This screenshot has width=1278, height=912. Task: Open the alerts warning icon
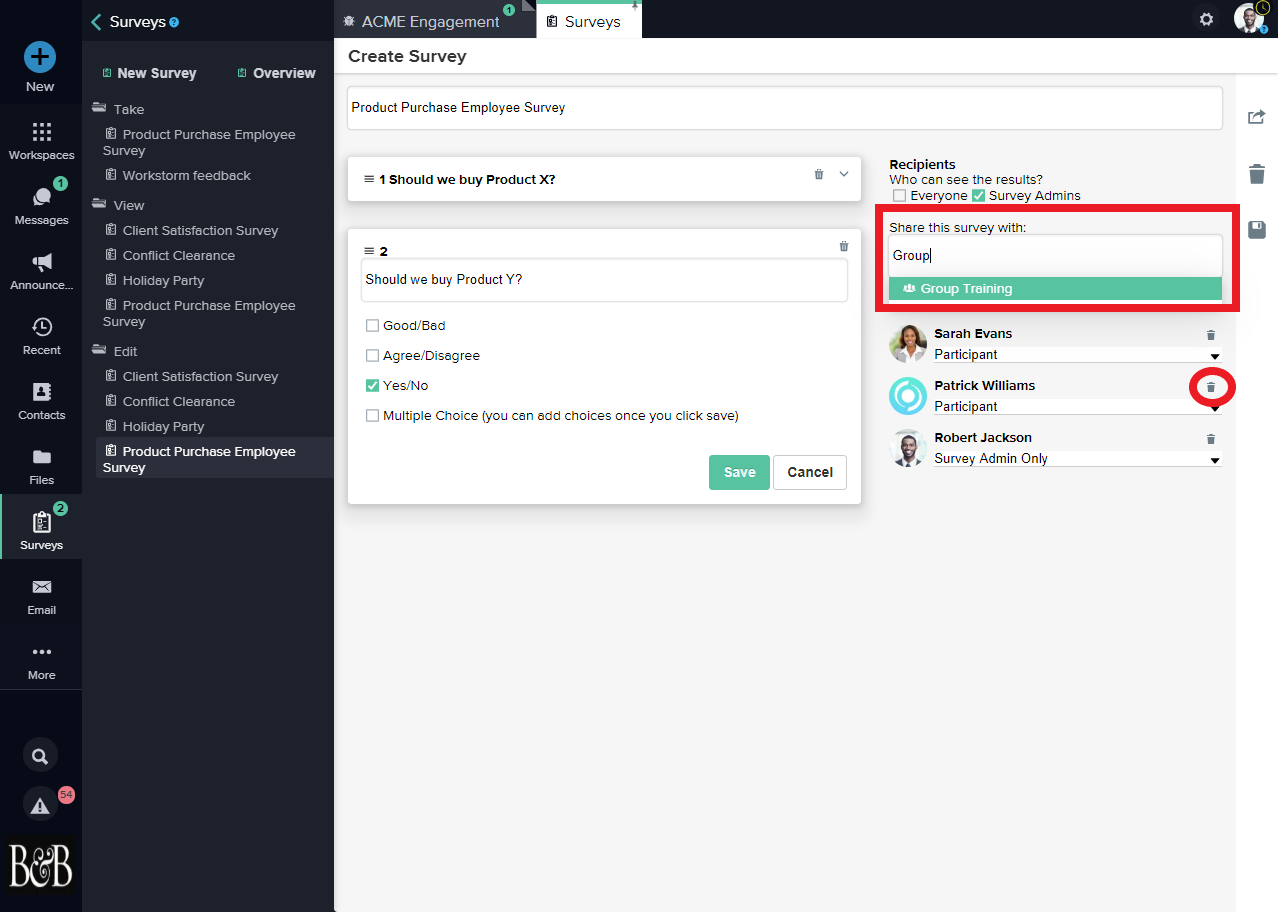(x=40, y=805)
